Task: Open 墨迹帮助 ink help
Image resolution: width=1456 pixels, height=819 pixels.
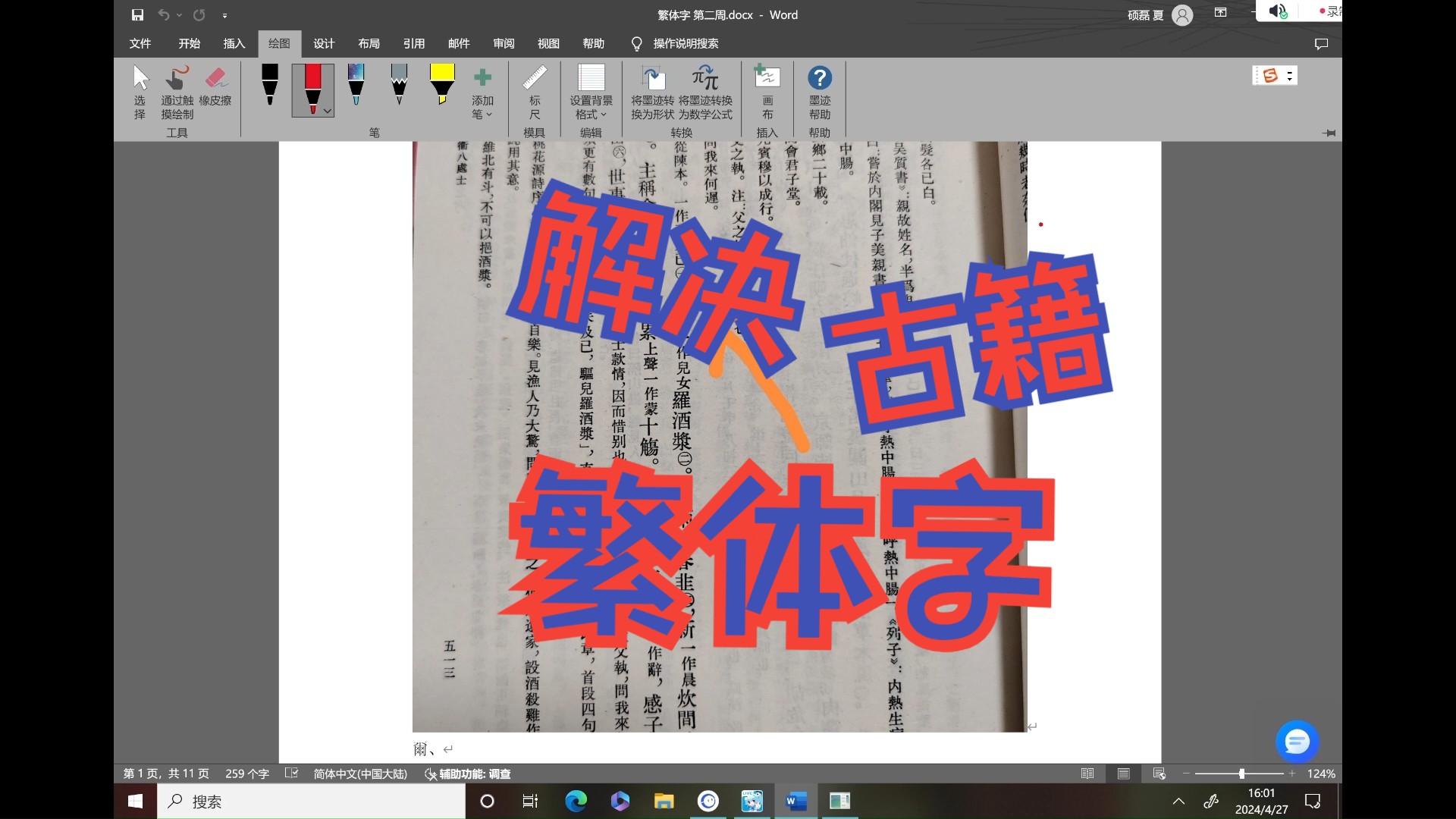Action: pos(820,92)
